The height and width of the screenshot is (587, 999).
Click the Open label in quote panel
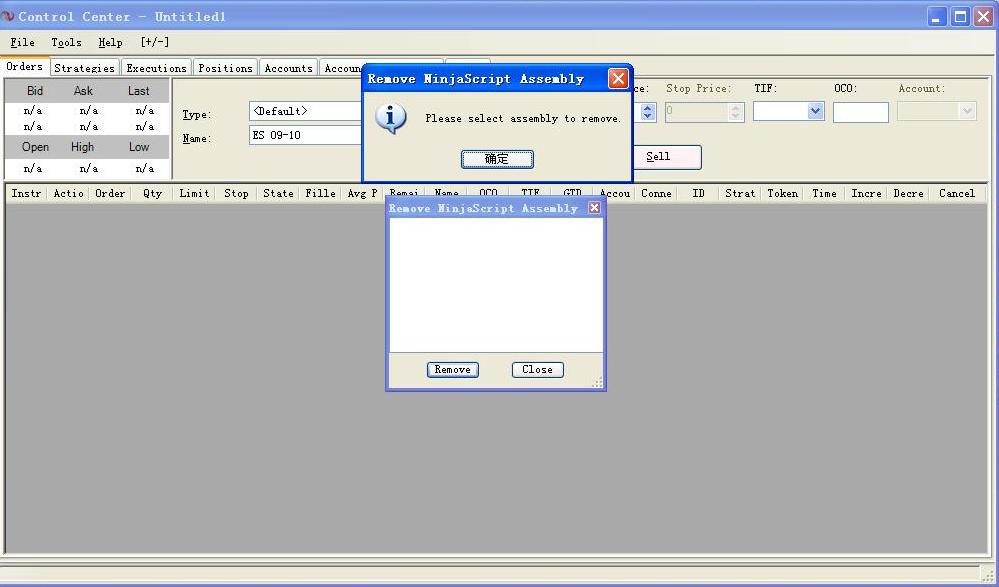coord(35,147)
